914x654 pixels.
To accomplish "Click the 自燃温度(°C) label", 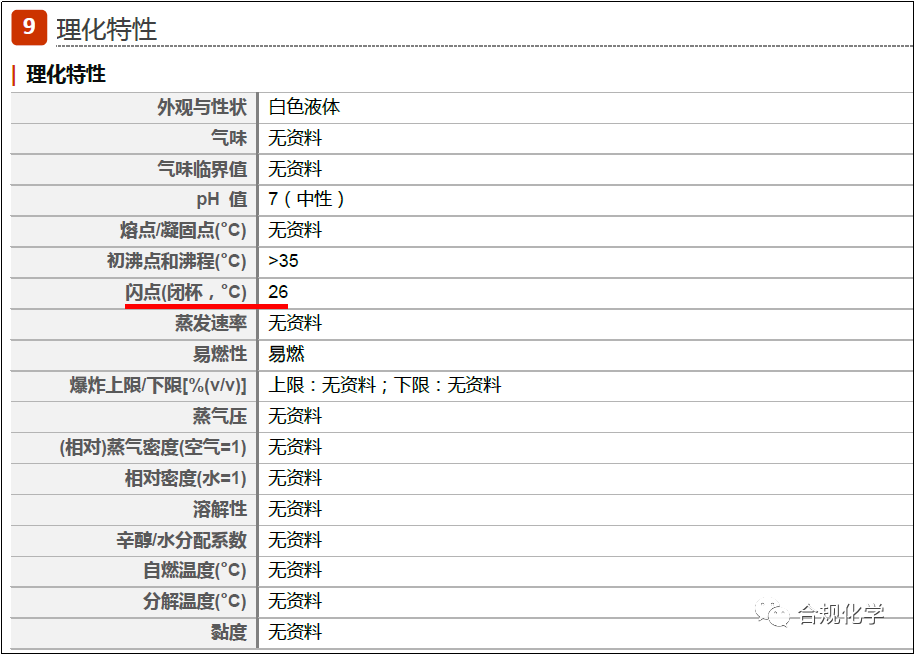I will tap(195, 570).
